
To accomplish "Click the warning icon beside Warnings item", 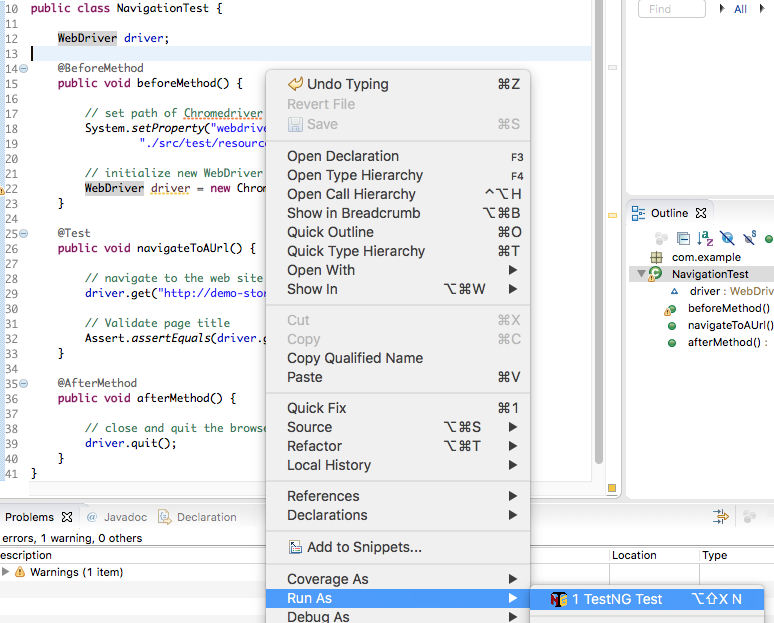I will point(19,572).
